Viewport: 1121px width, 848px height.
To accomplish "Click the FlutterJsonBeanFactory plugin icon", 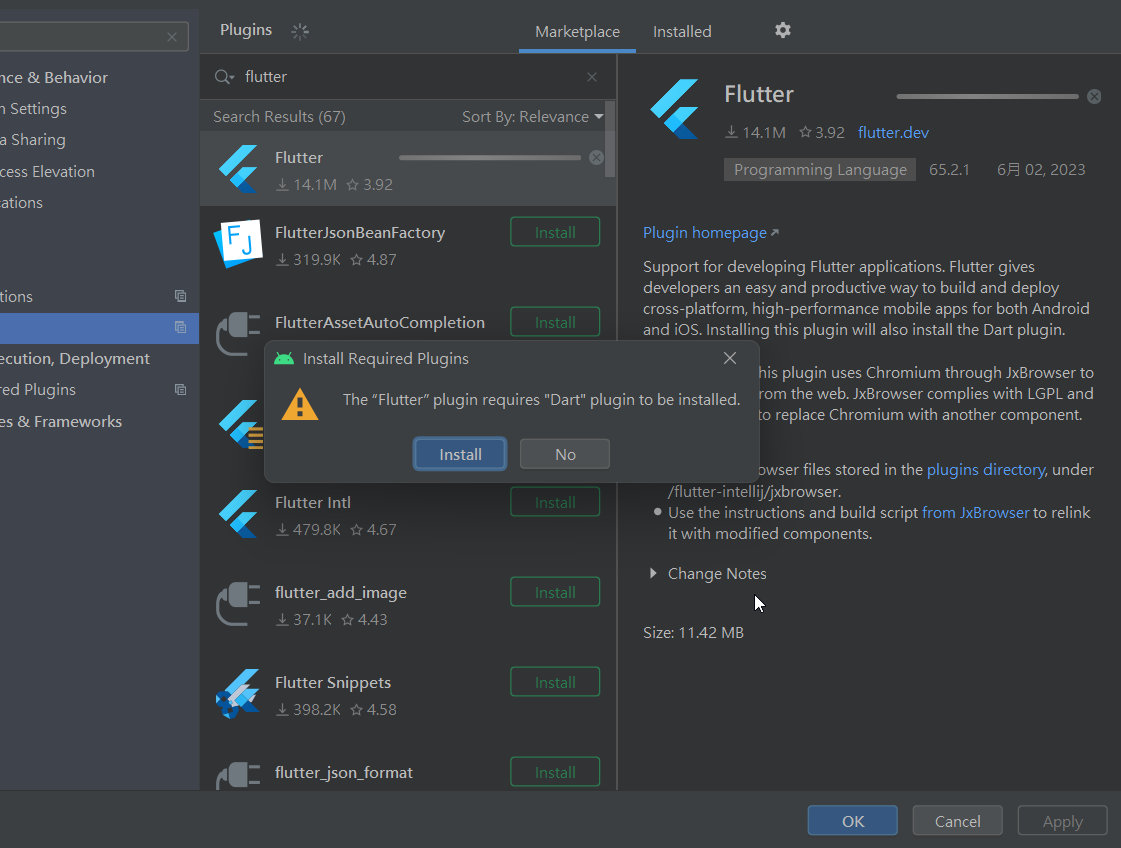I will pyautogui.click(x=238, y=244).
